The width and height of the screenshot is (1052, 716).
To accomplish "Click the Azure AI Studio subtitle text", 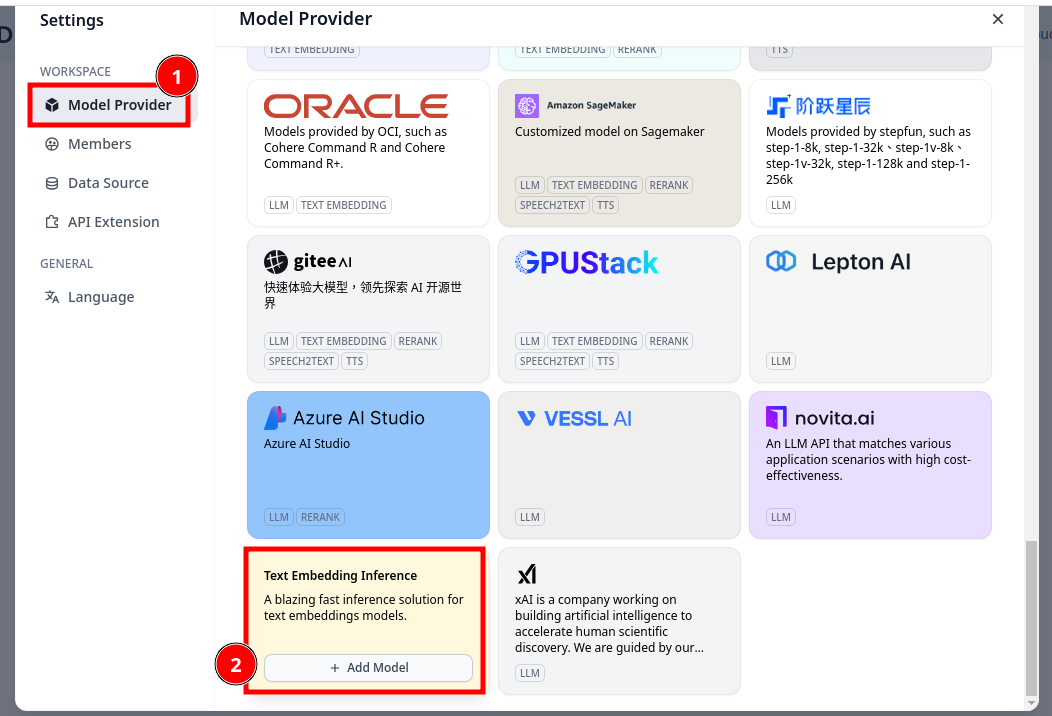I will pyautogui.click(x=307, y=444).
